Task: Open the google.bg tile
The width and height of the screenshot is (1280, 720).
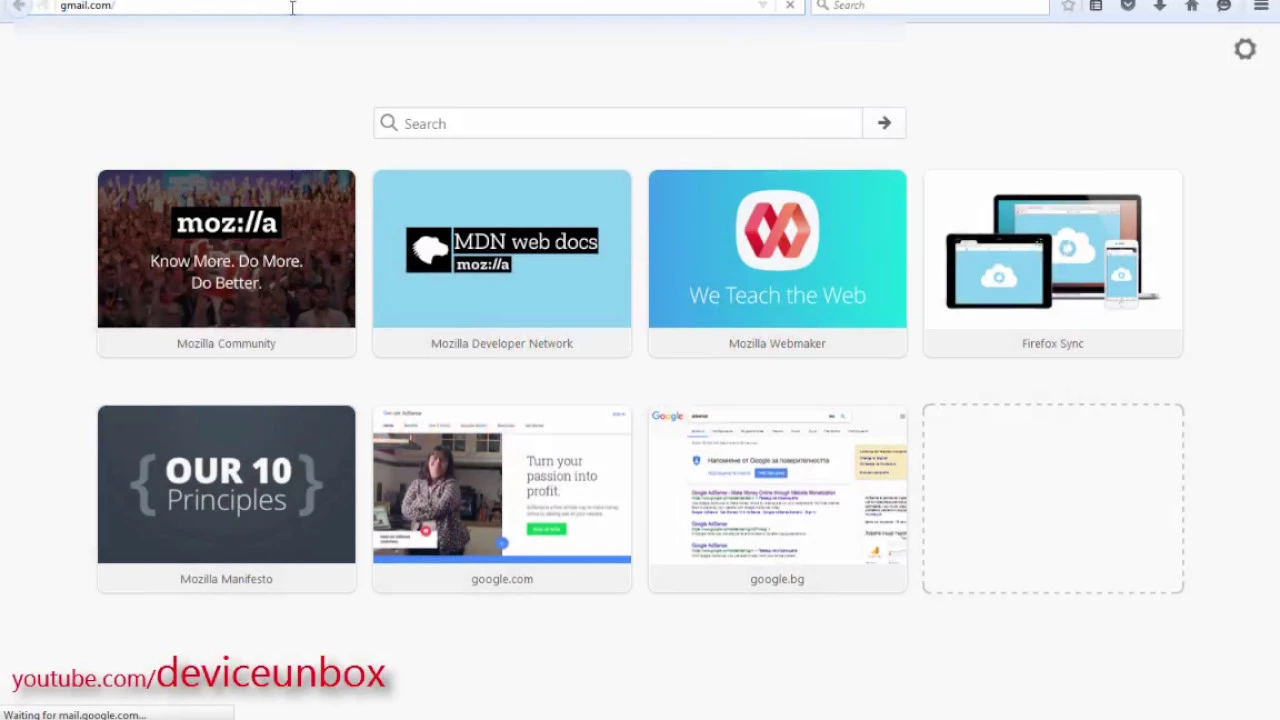Action: (777, 499)
